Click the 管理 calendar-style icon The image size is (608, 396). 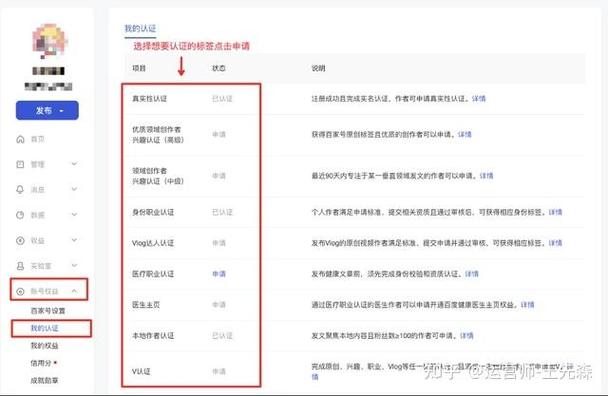click(20, 164)
